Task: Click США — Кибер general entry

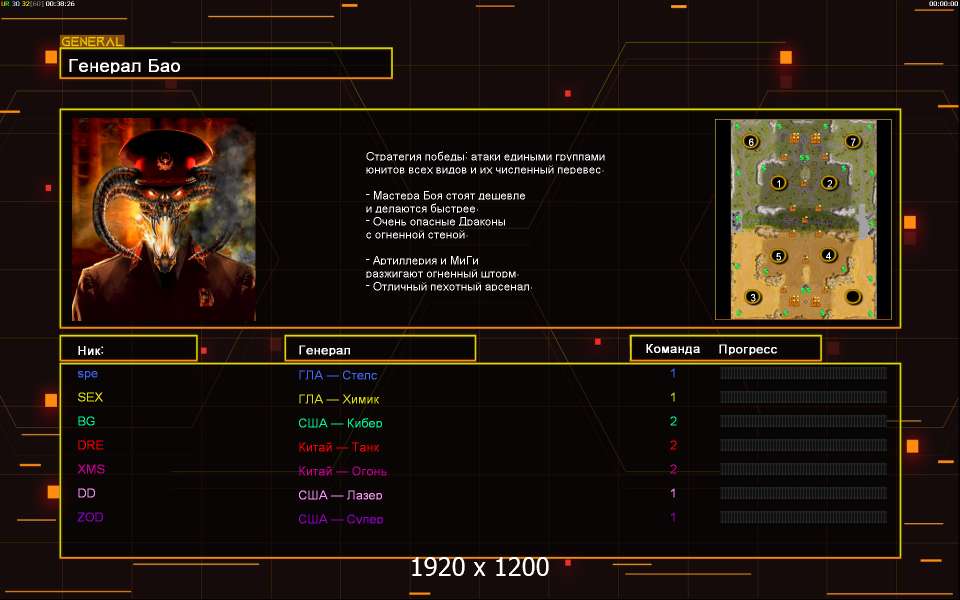Action: (340, 423)
